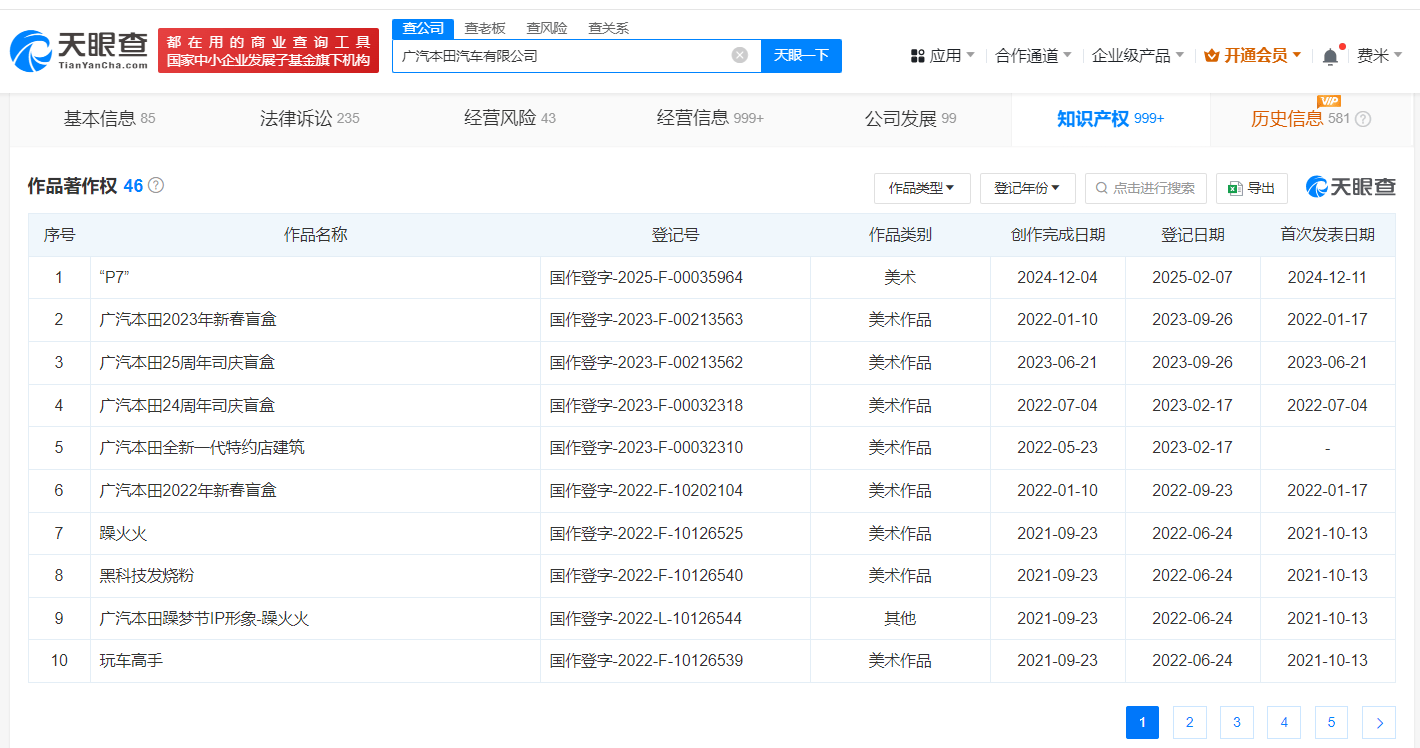Select the 知识产权 tab

1110,119
